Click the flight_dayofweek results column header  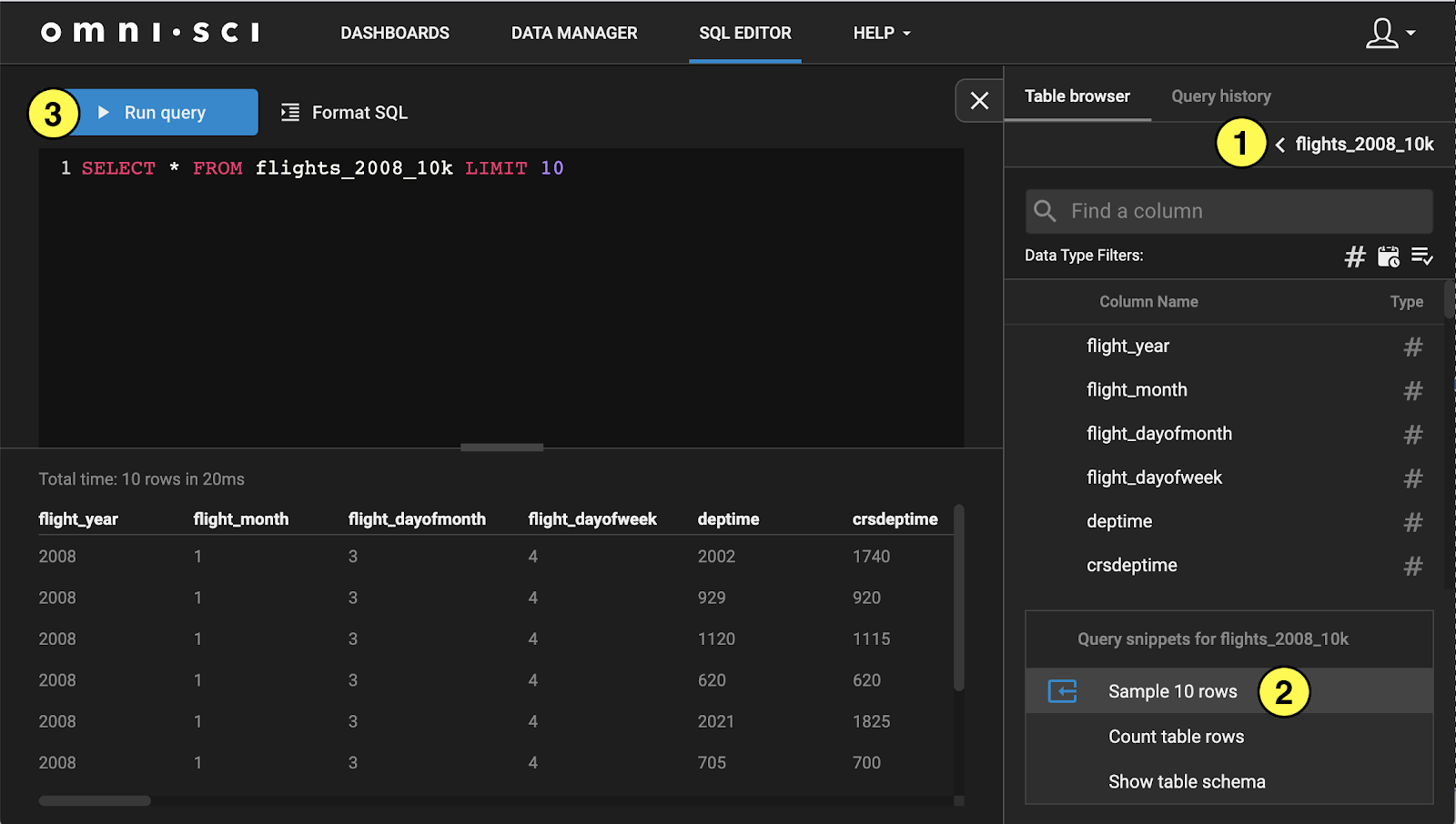pyautogui.click(x=592, y=518)
